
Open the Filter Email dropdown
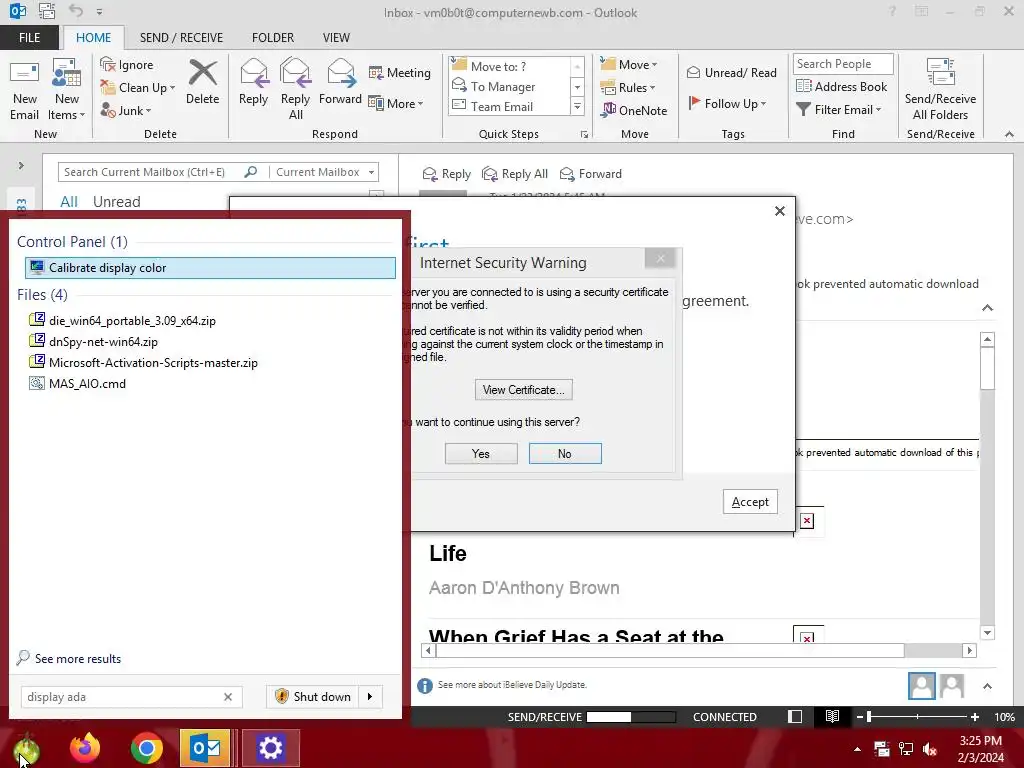tap(839, 110)
